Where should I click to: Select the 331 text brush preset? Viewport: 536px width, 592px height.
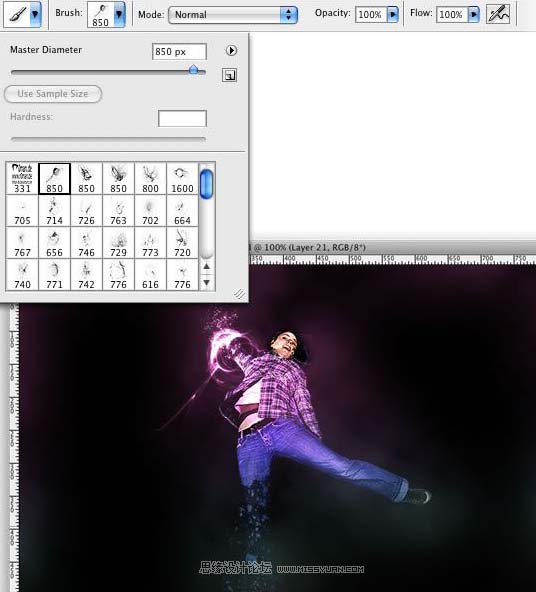(22, 179)
